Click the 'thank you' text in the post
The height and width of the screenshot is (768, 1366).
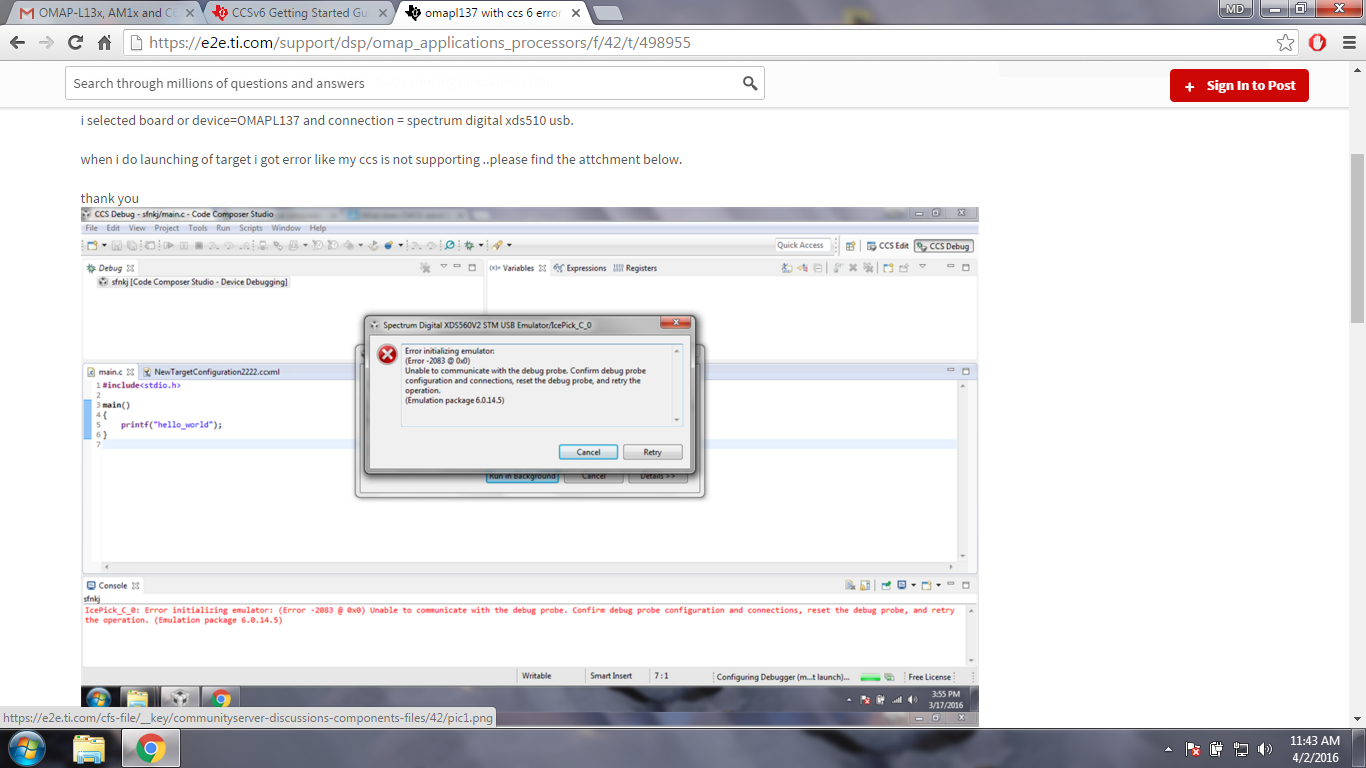click(110, 198)
